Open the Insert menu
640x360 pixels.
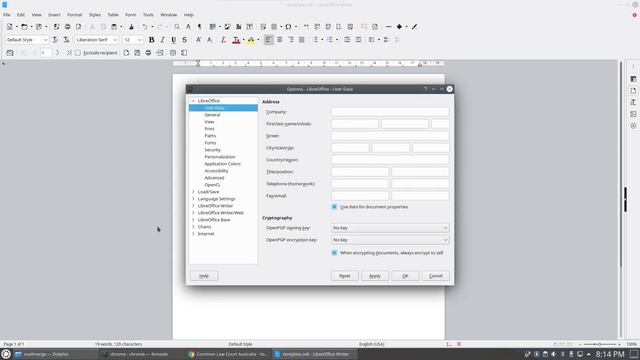click(54, 15)
